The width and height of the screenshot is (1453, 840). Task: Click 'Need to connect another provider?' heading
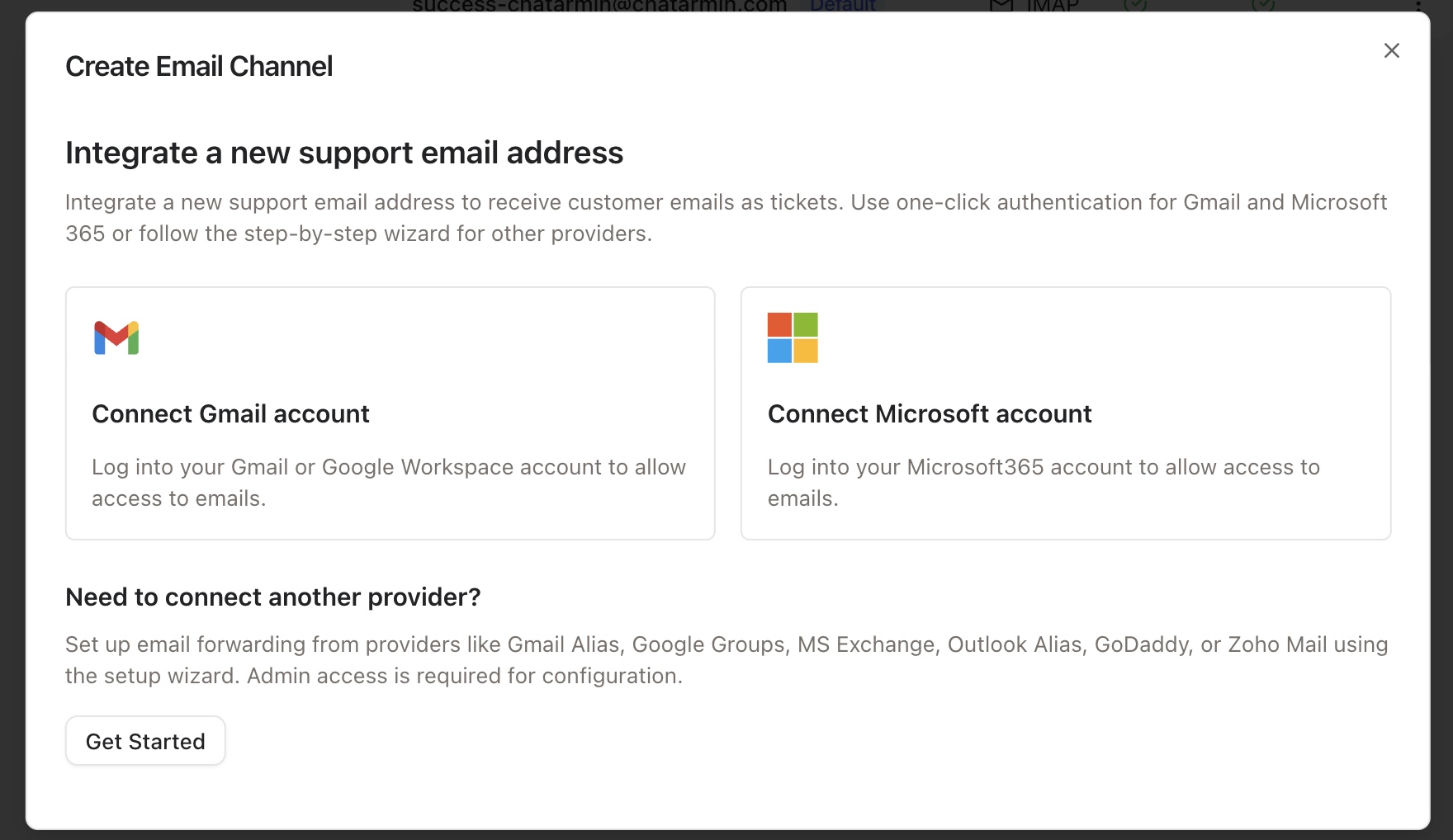point(272,597)
